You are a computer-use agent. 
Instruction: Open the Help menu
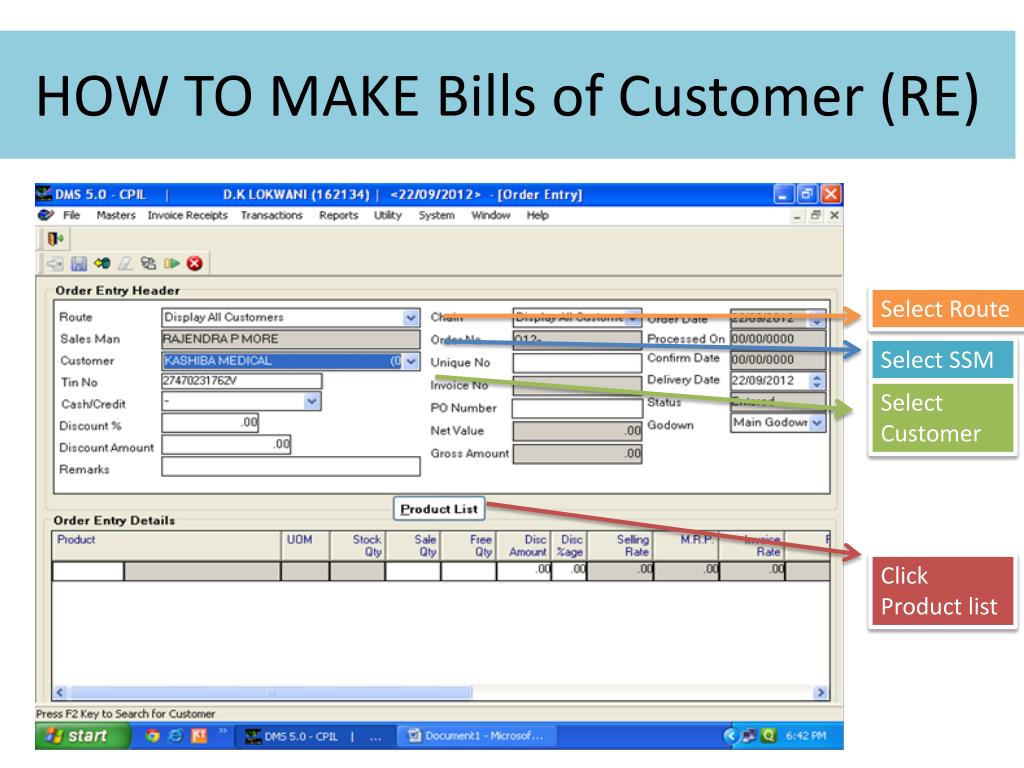click(x=537, y=216)
